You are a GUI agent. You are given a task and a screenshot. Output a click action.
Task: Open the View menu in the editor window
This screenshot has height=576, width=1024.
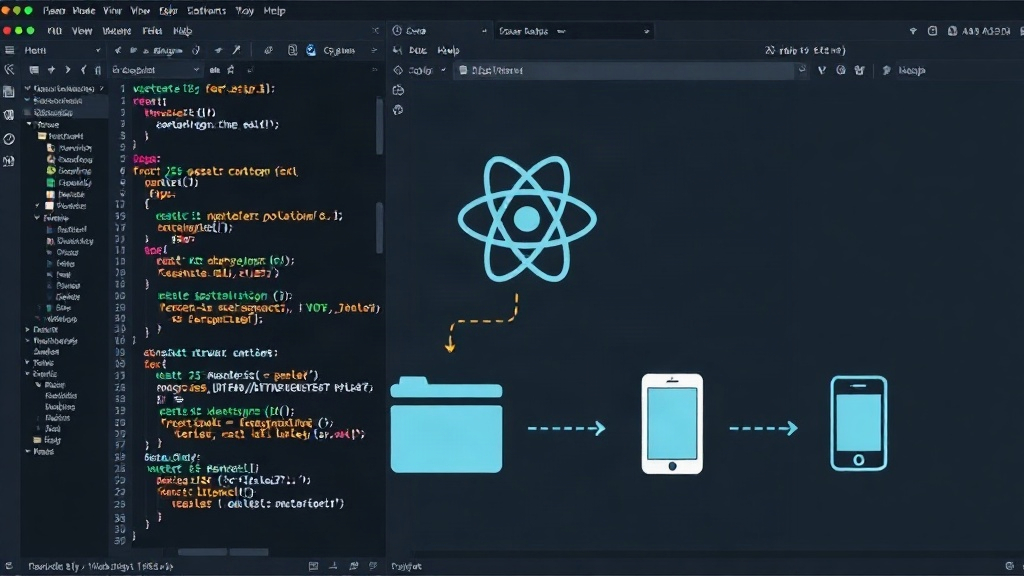(x=82, y=31)
